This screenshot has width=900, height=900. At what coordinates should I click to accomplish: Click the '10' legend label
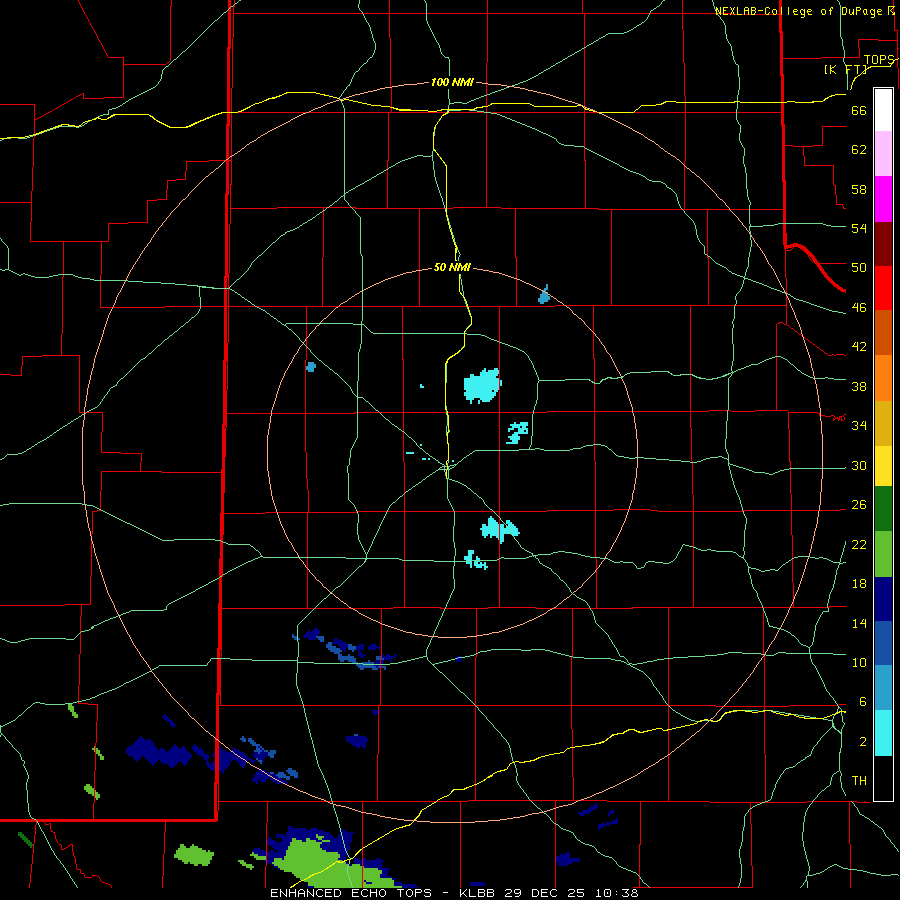859,662
